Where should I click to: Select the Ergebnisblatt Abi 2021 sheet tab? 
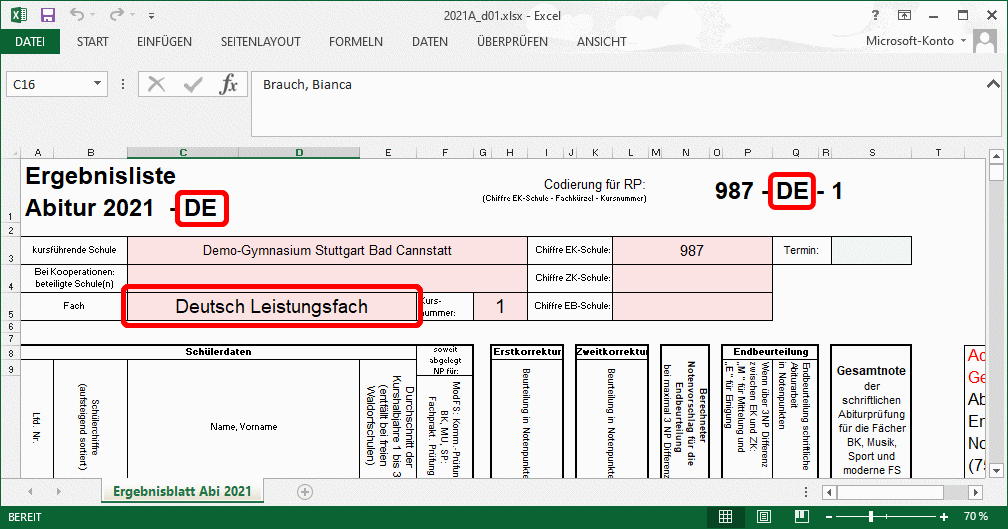(181, 491)
